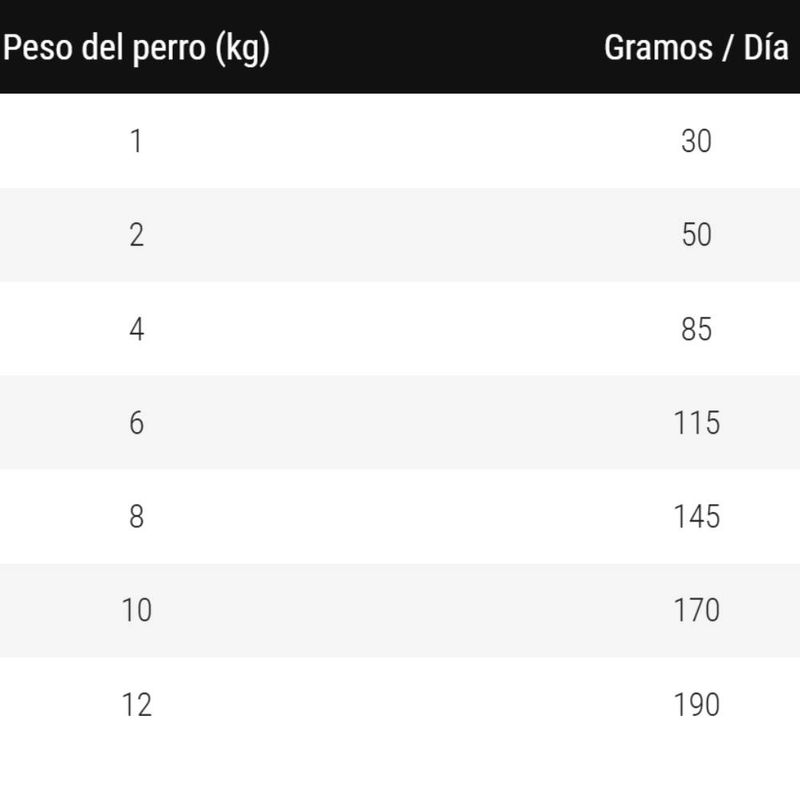Select the grams cell showing 30
The image size is (800, 800).
696,141
